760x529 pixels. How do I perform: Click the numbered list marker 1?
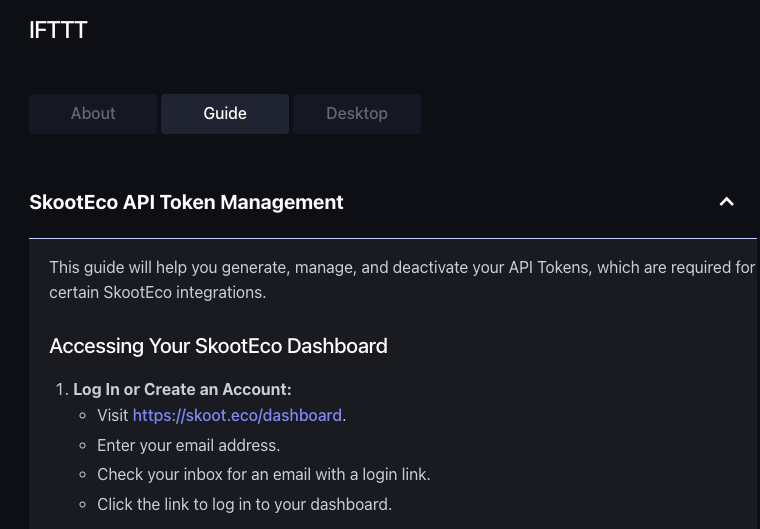click(x=61, y=389)
